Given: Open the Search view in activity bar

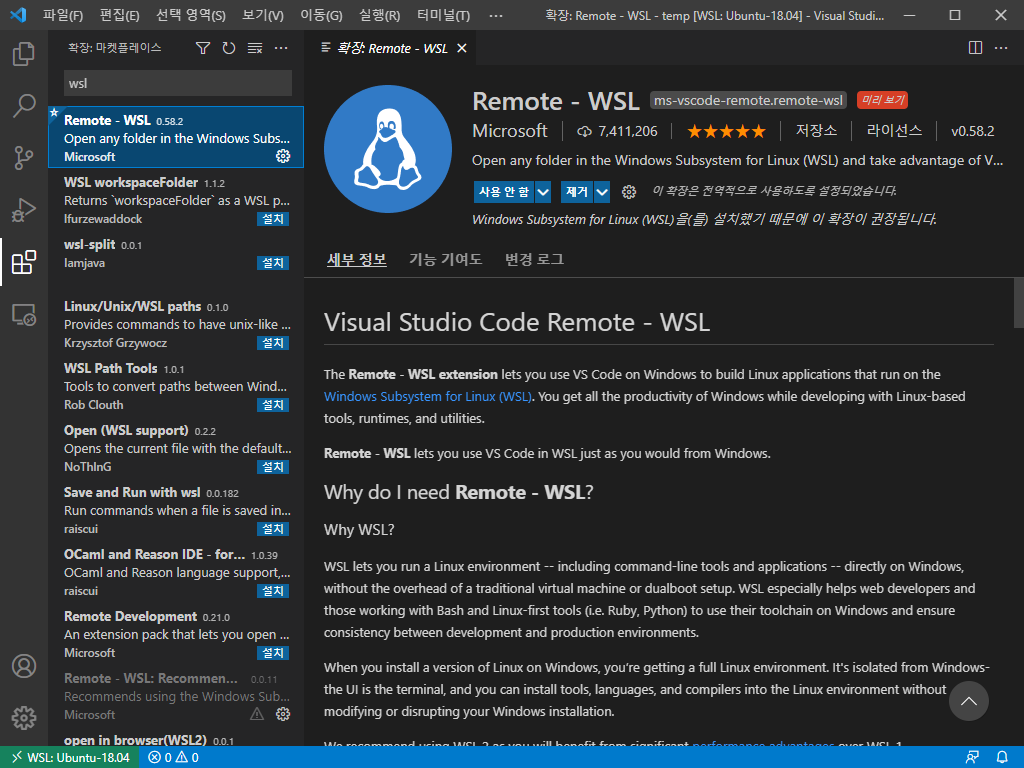Looking at the screenshot, I should point(24,106).
